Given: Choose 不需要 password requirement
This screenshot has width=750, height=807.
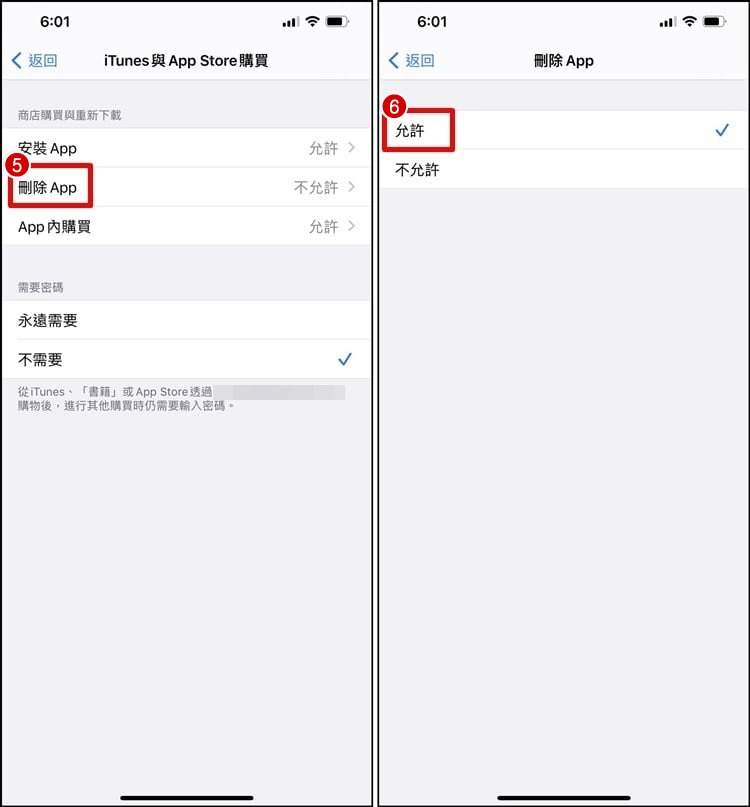Looking at the screenshot, I should tap(186, 359).
